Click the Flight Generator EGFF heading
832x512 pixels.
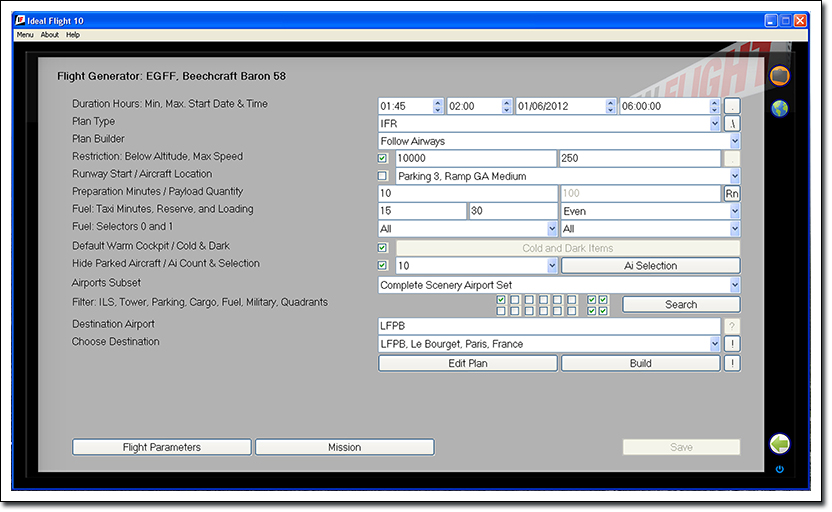[x=171, y=76]
